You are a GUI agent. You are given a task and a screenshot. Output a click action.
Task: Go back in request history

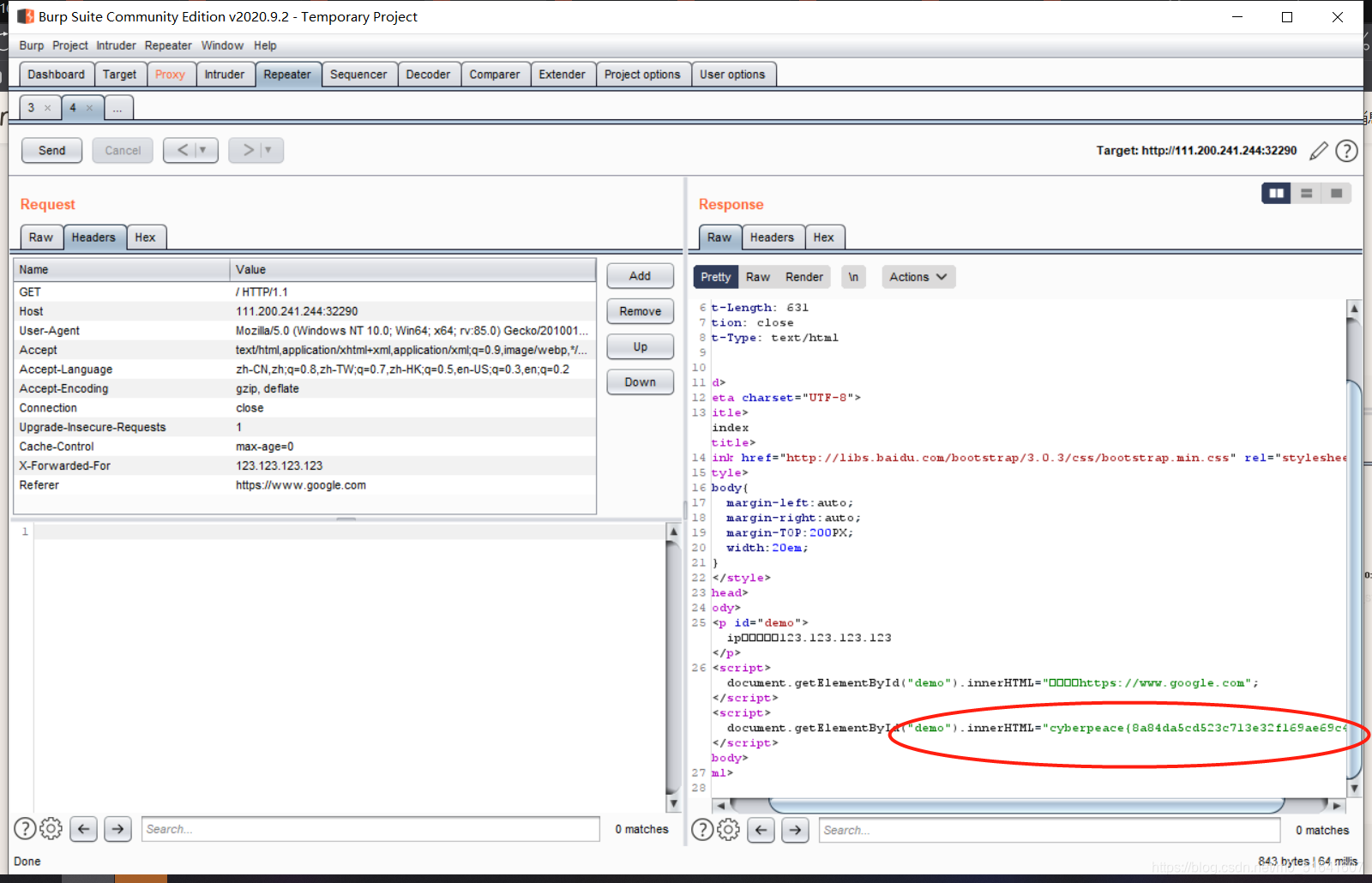tap(182, 150)
